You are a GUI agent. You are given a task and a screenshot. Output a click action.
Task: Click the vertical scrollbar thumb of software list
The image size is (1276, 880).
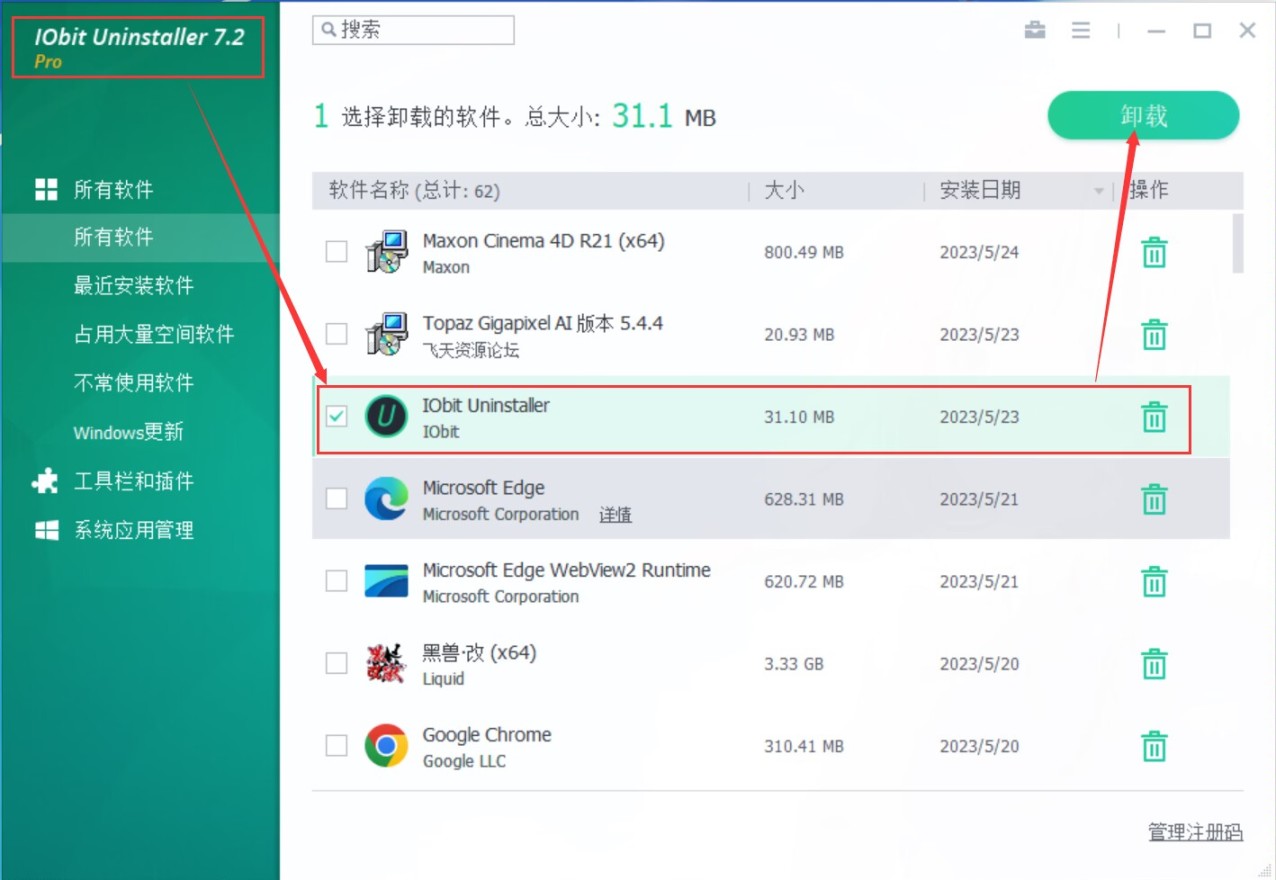pos(1238,243)
